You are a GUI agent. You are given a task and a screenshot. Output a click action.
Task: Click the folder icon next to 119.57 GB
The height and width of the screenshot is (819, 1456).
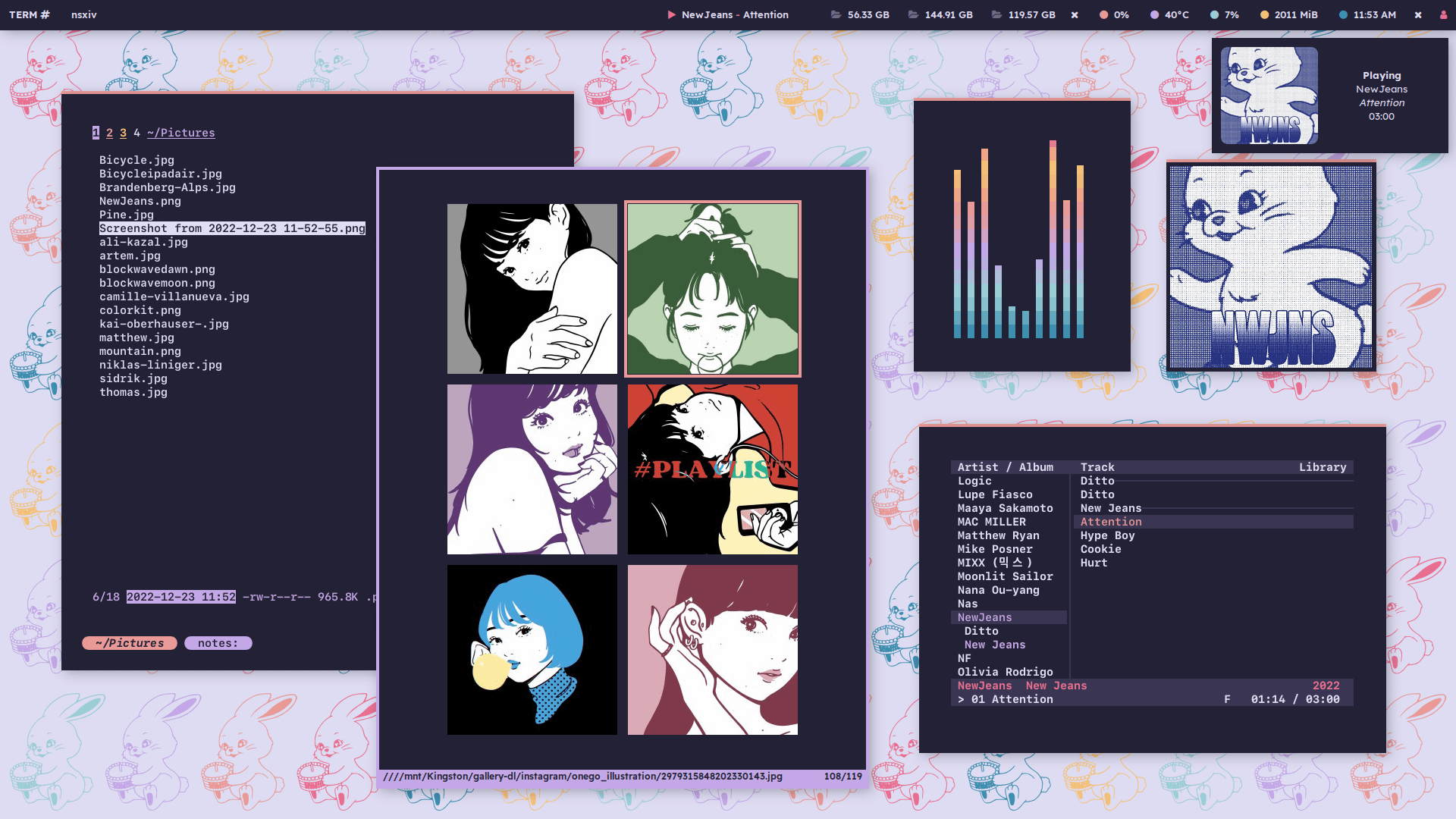click(x=996, y=14)
